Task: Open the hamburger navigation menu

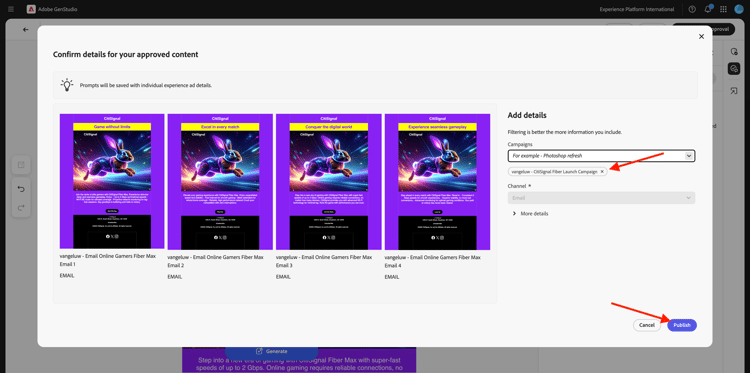Action: (x=11, y=9)
